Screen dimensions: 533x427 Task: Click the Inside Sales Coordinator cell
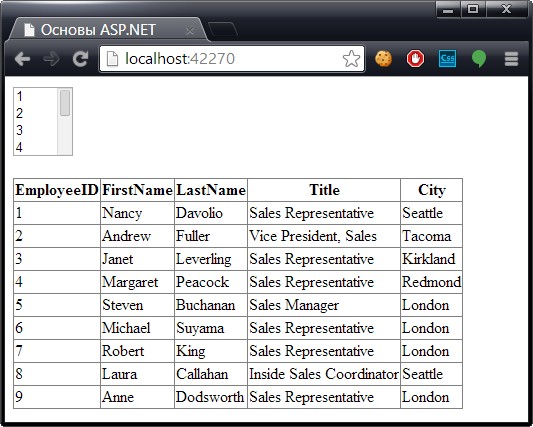324,374
